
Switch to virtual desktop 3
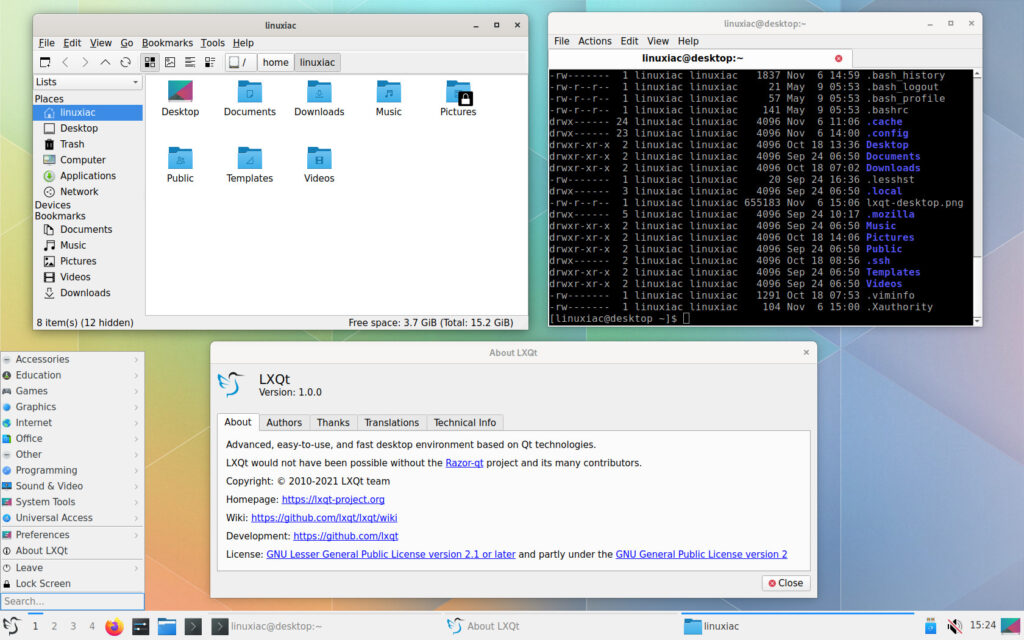[x=73, y=626]
